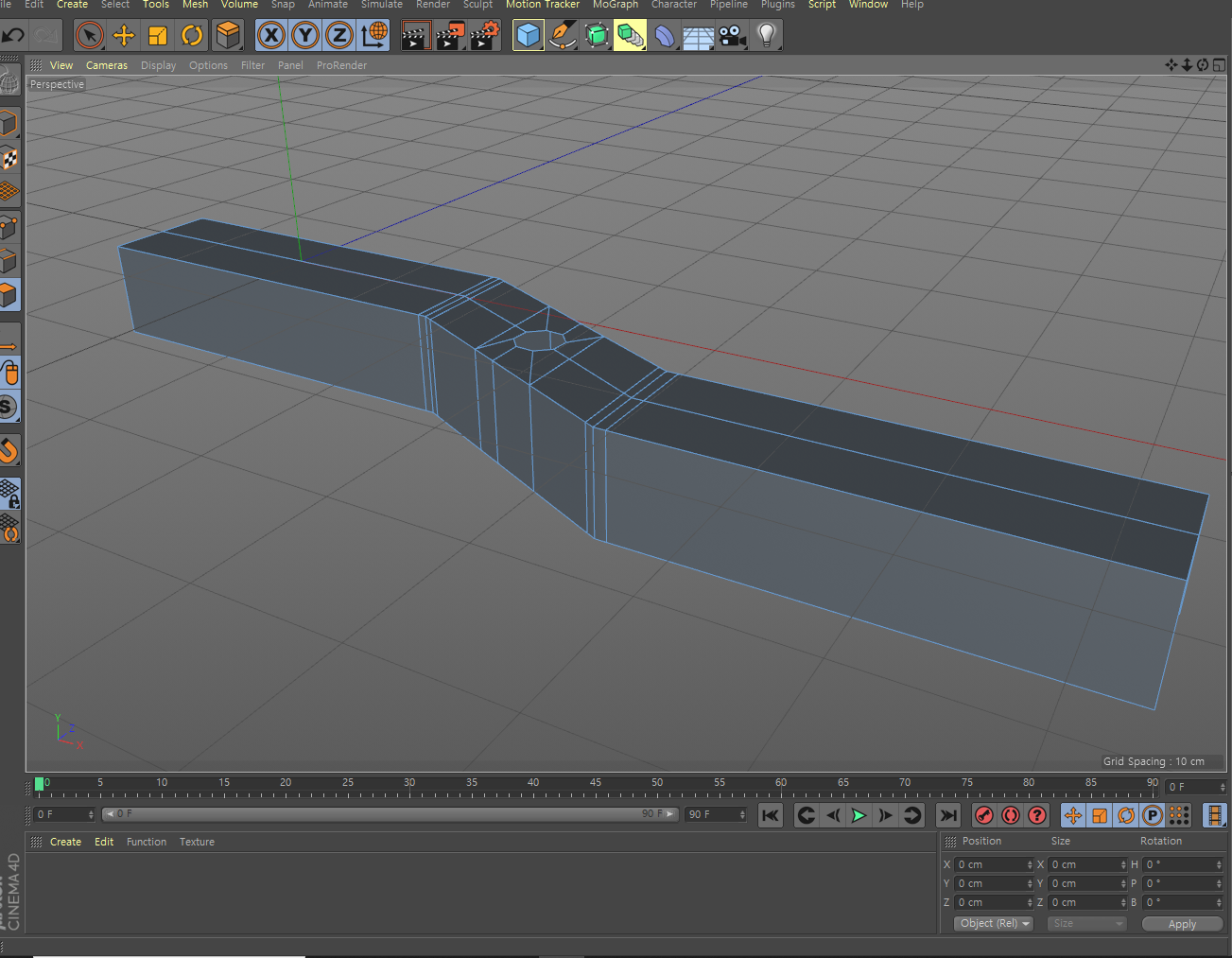Open the Create menu in menu bar
The image size is (1232, 958).
[x=72, y=5]
